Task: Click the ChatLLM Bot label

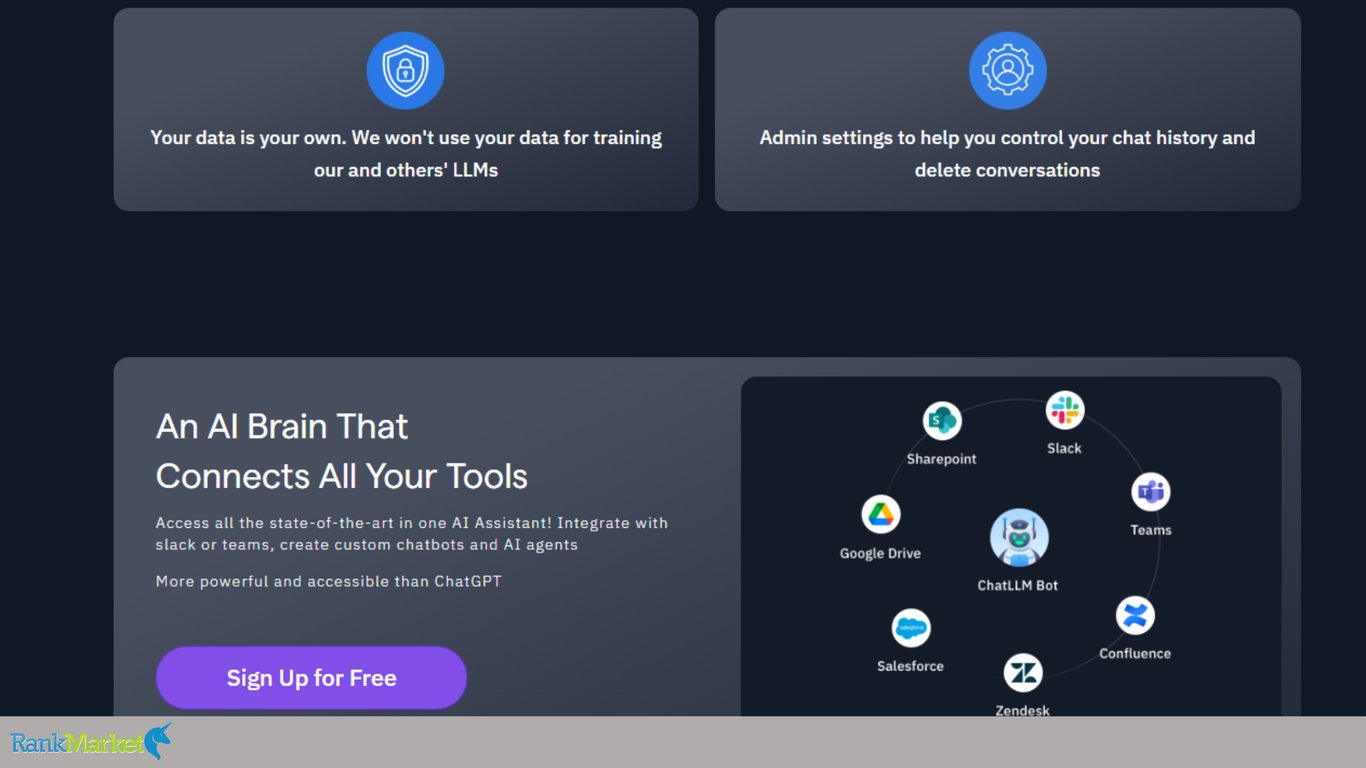Action: click(x=1018, y=585)
